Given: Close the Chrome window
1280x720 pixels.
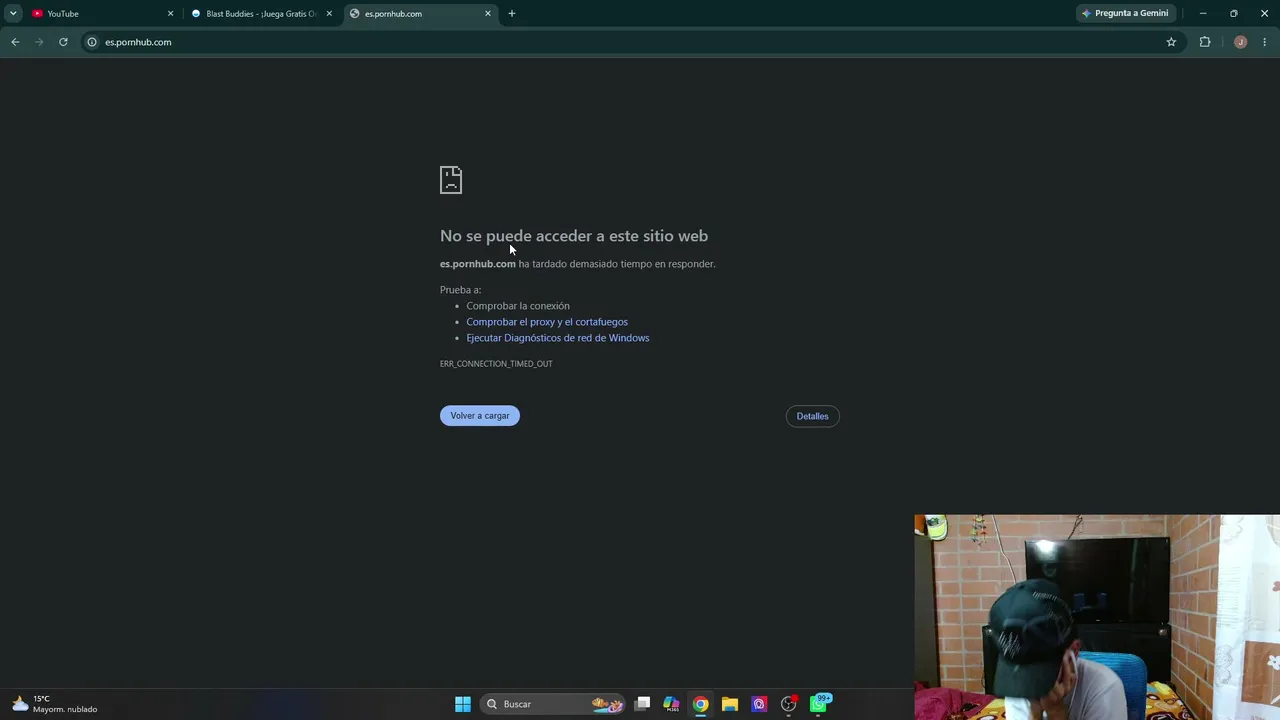Looking at the screenshot, I should [1264, 13].
